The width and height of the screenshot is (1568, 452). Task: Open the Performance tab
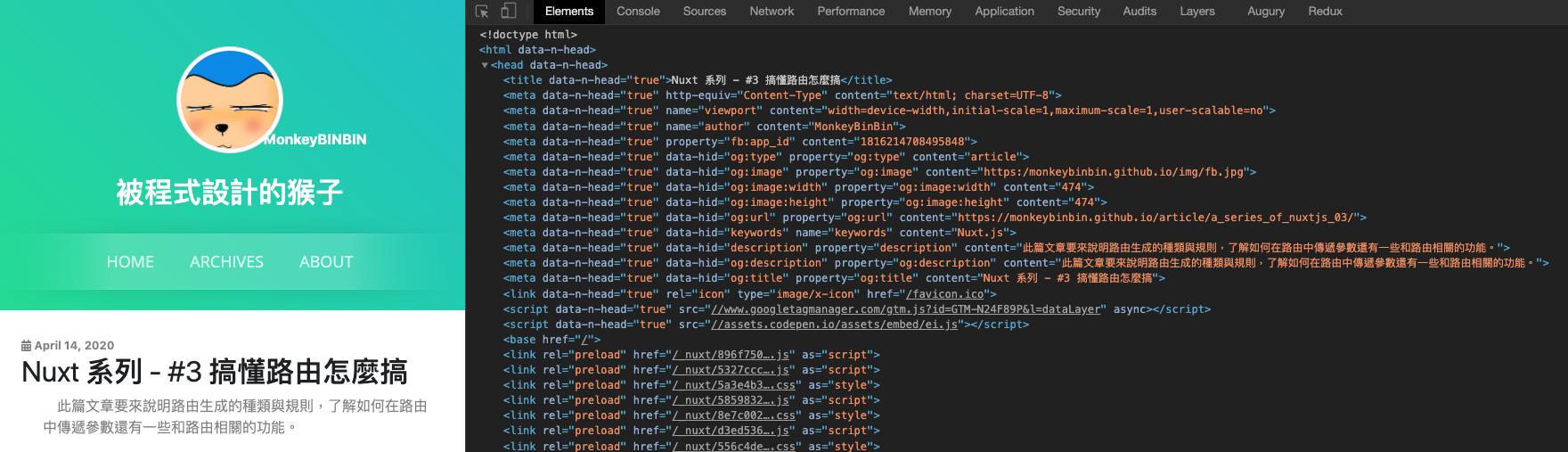pos(851,12)
